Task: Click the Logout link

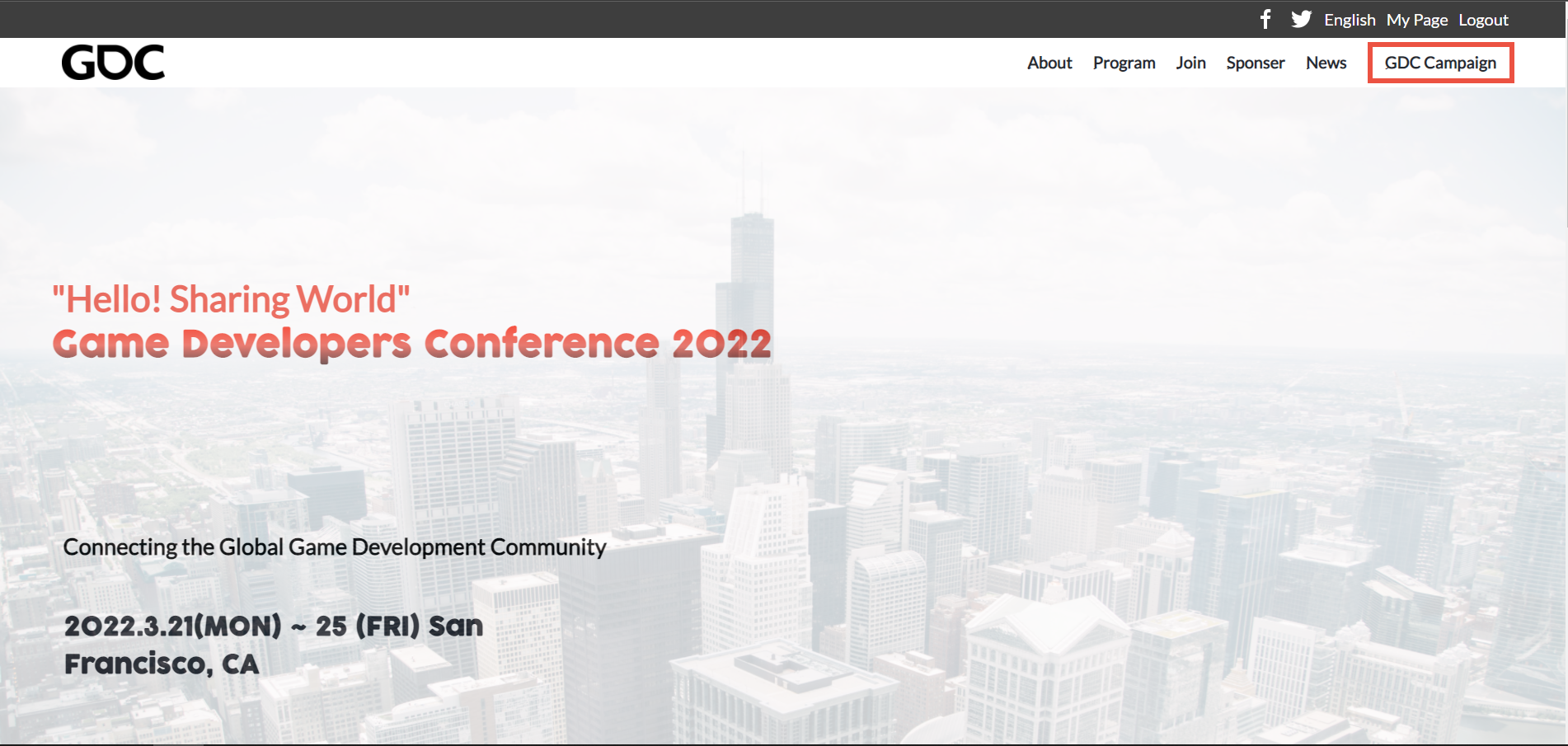Action: (x=1483, y=20)
